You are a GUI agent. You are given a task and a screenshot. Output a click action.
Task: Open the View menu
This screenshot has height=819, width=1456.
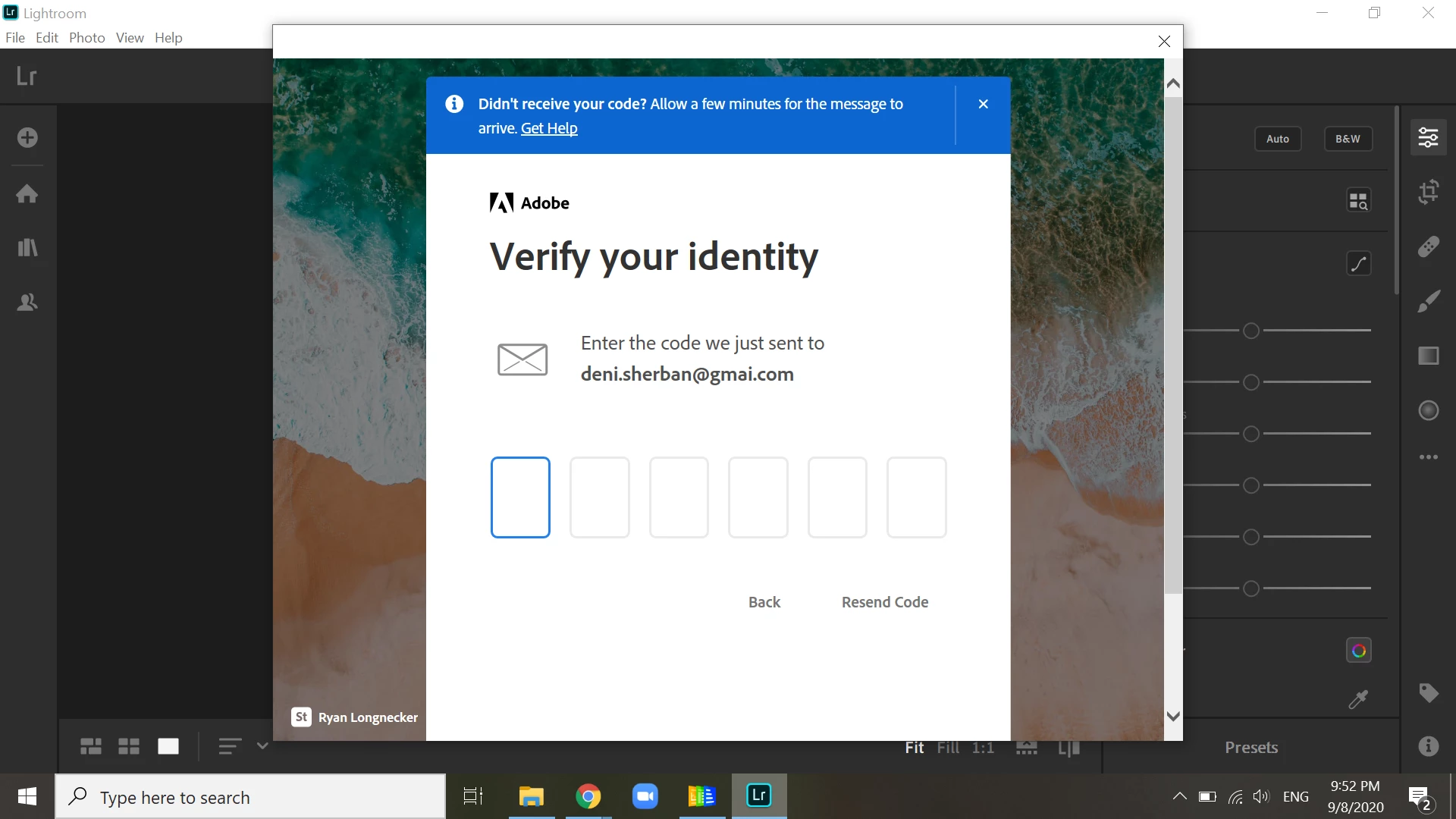coord(130,37)
